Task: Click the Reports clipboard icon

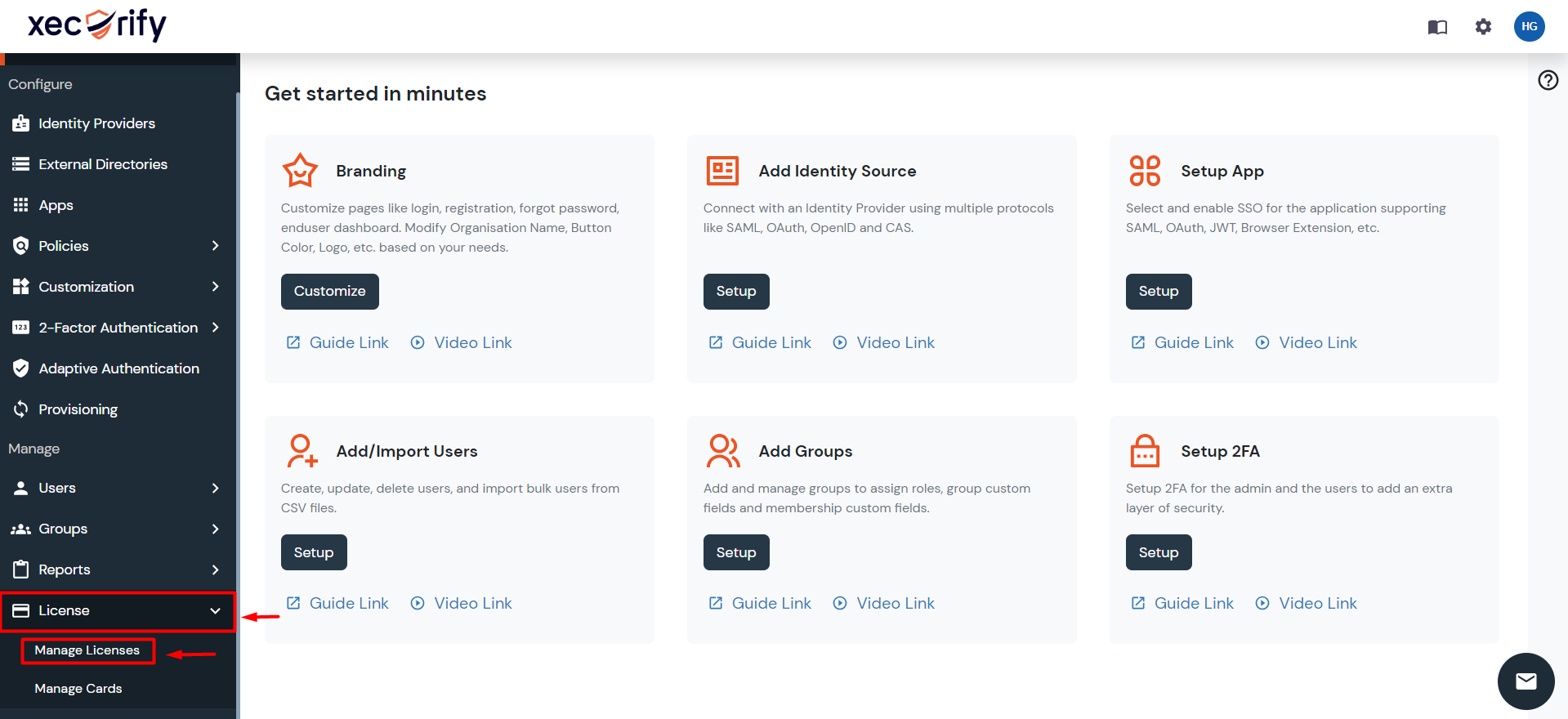Action: [x=21, y=569]
